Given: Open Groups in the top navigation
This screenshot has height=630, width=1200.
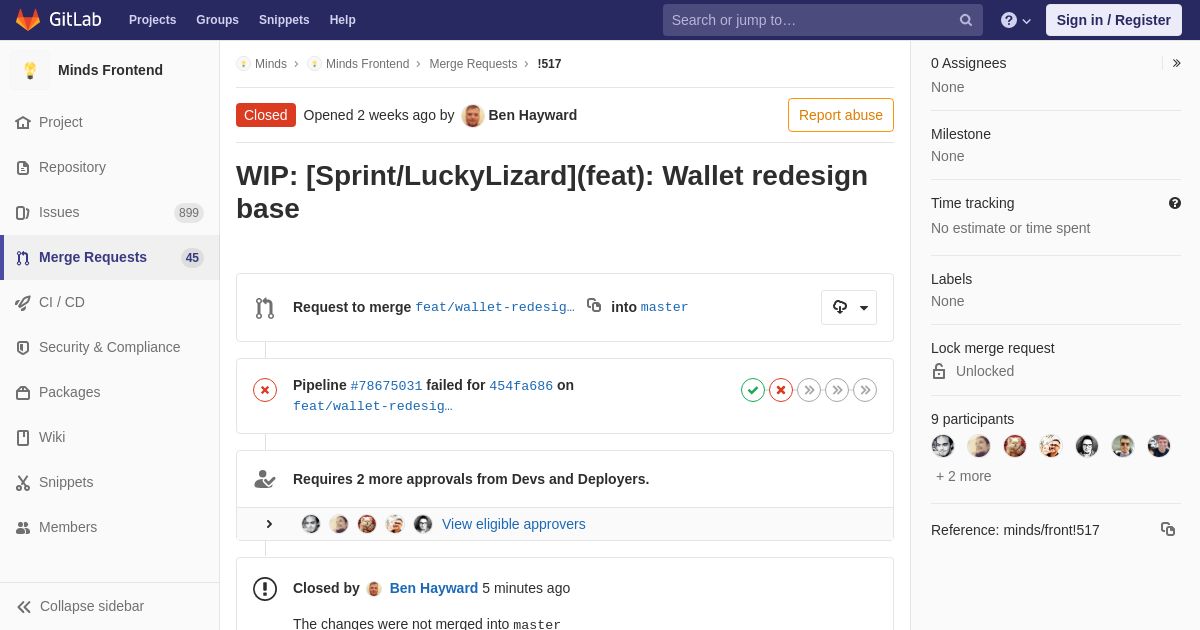Looking at the screenshot, I should [217, 20].
